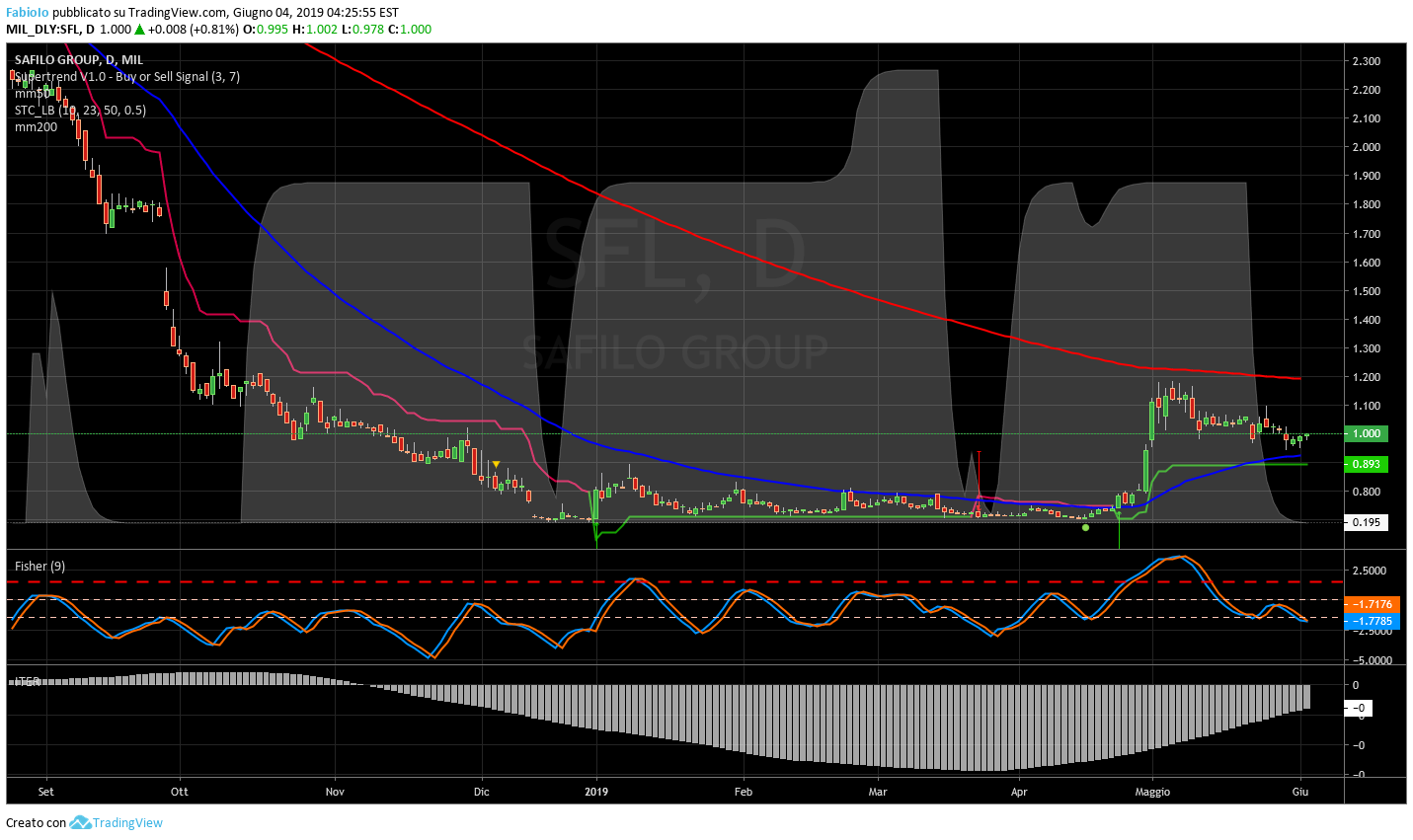
Task: Select the Supertrend V1.0 indicator label
Action: (127, 77)
